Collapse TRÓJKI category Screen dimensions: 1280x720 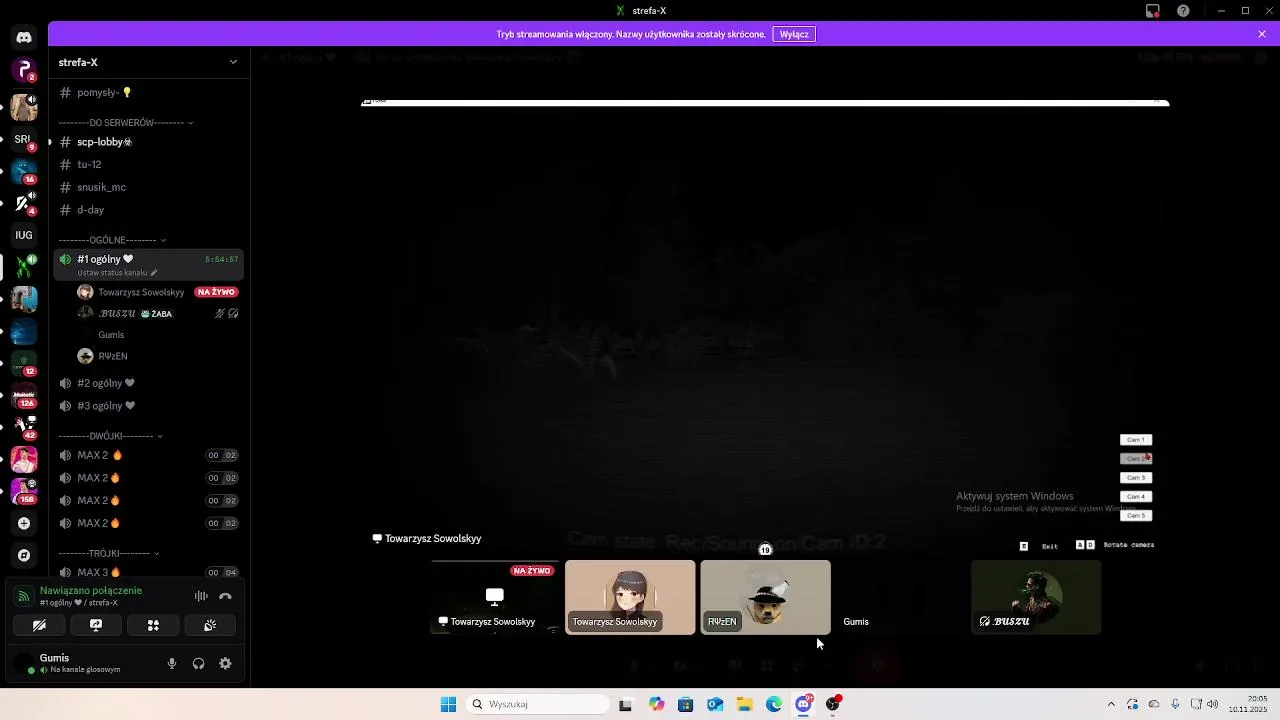[x=109, y=553]
